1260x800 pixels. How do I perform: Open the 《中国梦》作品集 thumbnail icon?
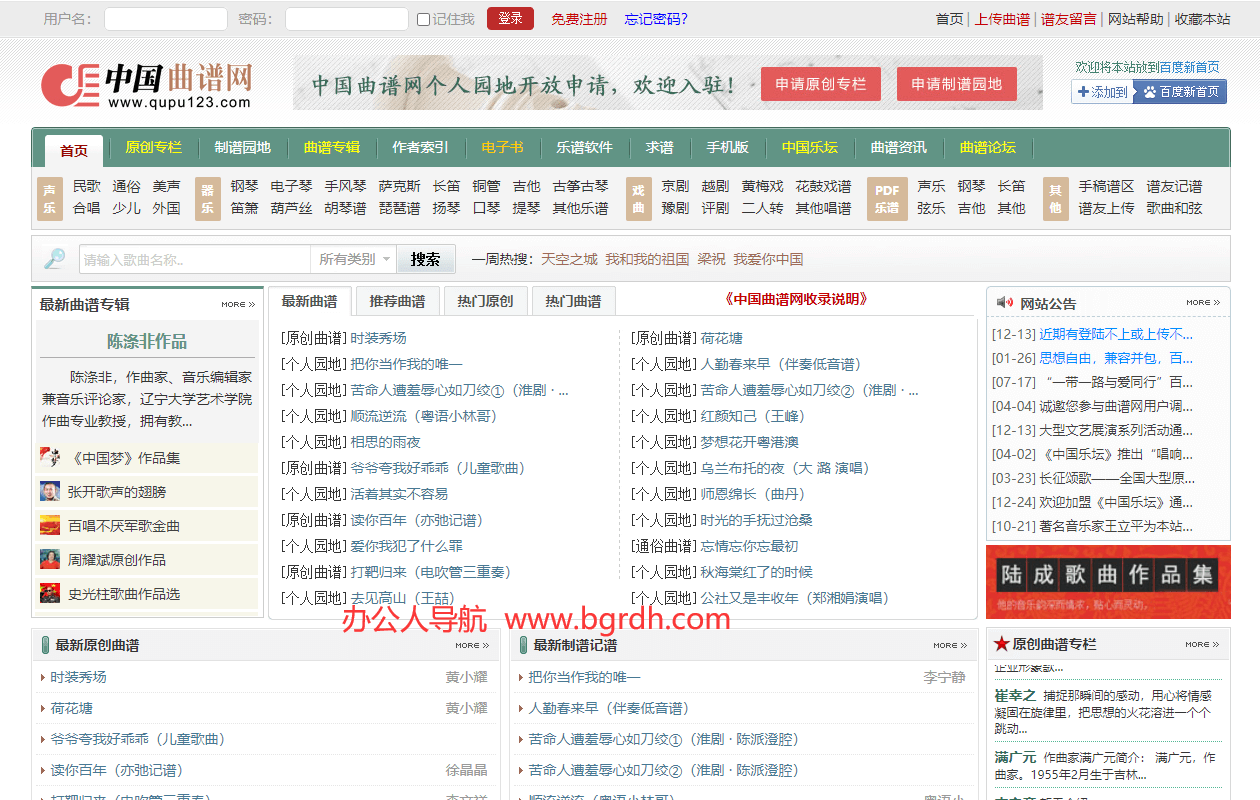click(50, 458)
